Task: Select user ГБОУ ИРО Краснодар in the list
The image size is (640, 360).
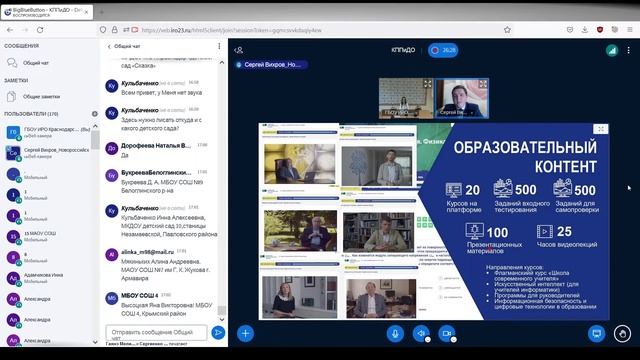Action: pyautogui.click(x=48, y=132)
